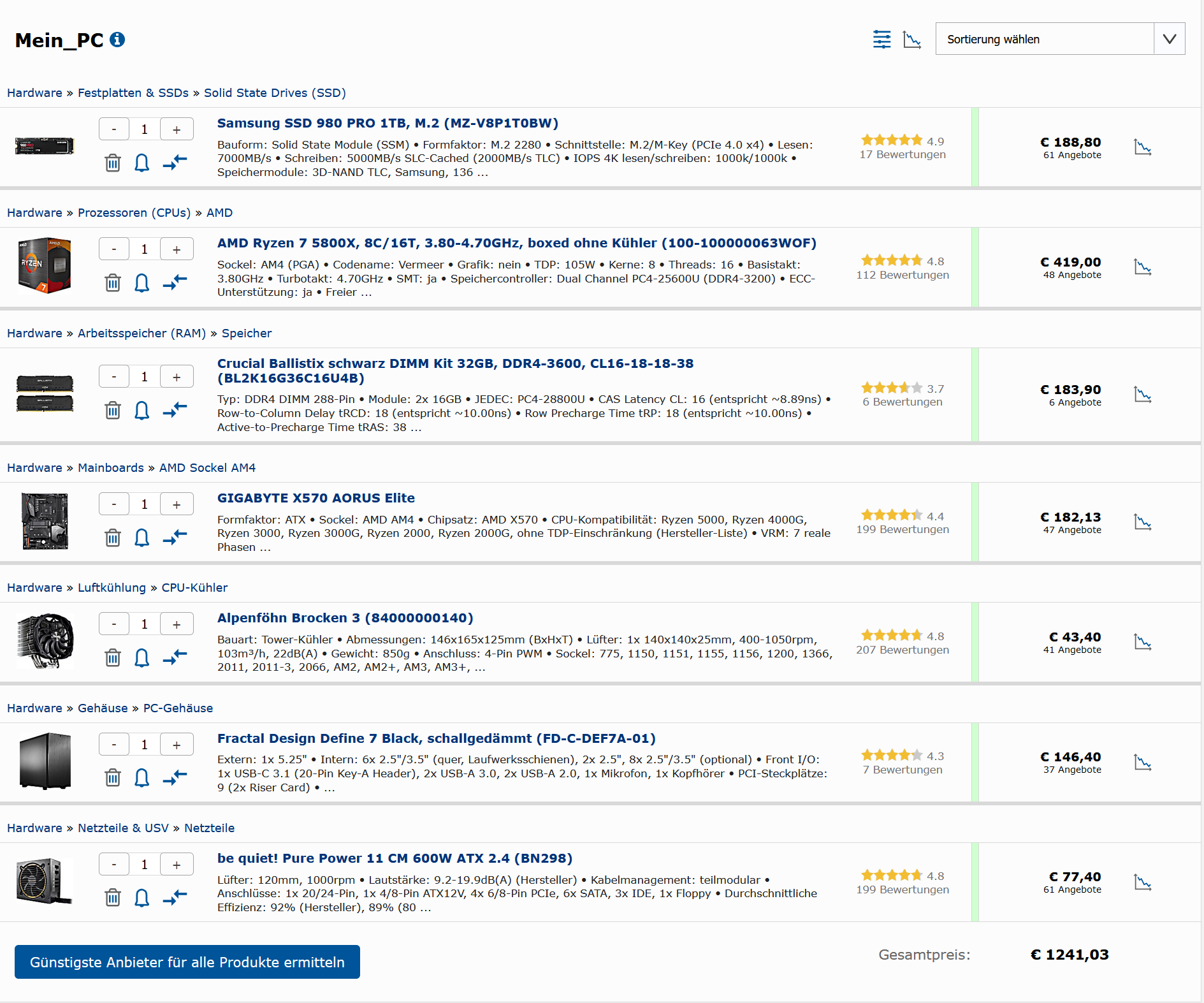This screenshot has height=1003, width=1204.
Task: Delete GIGABYTE X570 AORUS Elite from list
Action: tap(113, 538)
